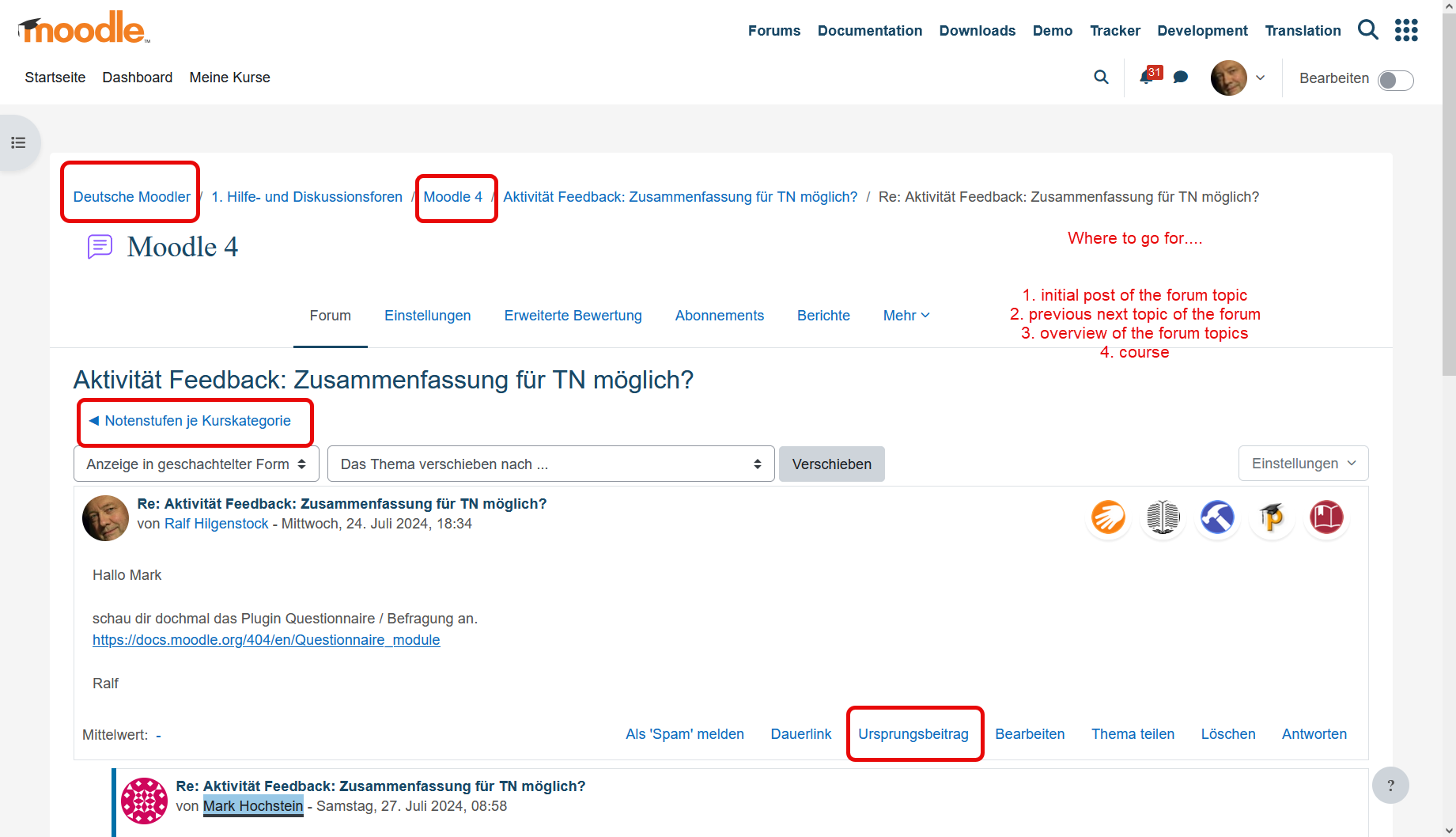Click the orange hand badge icon
The image size is (1456, 837).
[1108, 518]
